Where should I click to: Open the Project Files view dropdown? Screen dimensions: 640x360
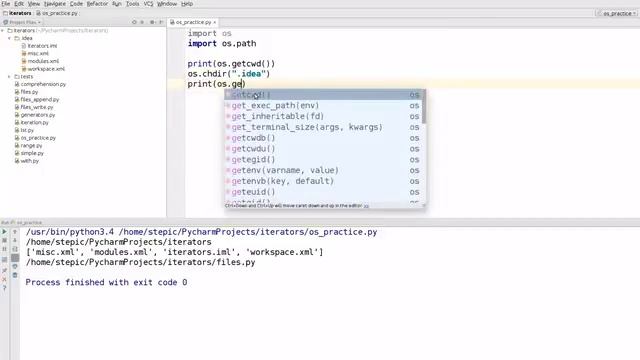pyautogui.click(x=22, y=22)
